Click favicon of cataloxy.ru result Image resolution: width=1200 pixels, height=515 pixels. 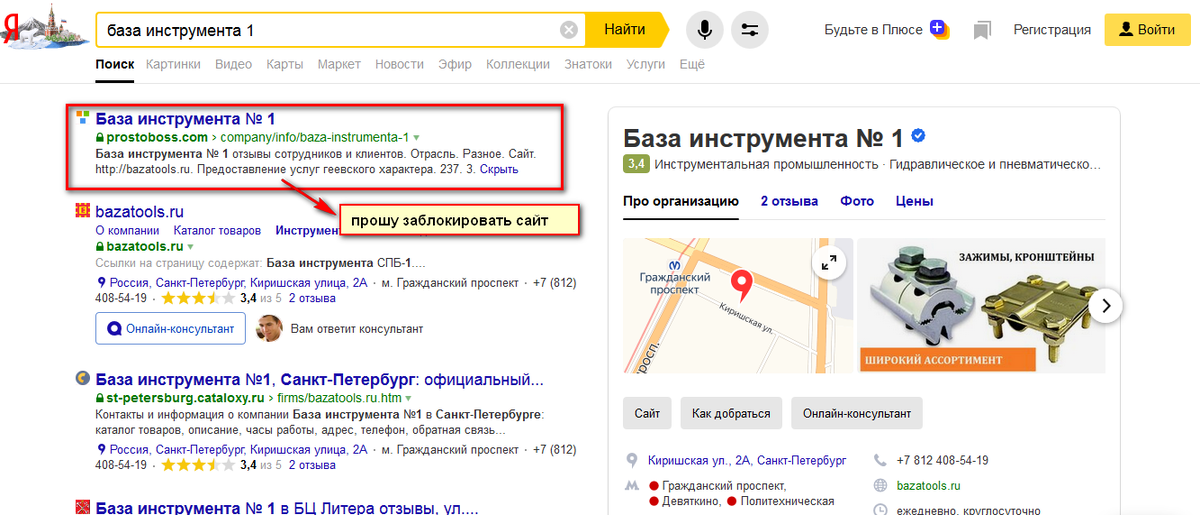point(83,380)
